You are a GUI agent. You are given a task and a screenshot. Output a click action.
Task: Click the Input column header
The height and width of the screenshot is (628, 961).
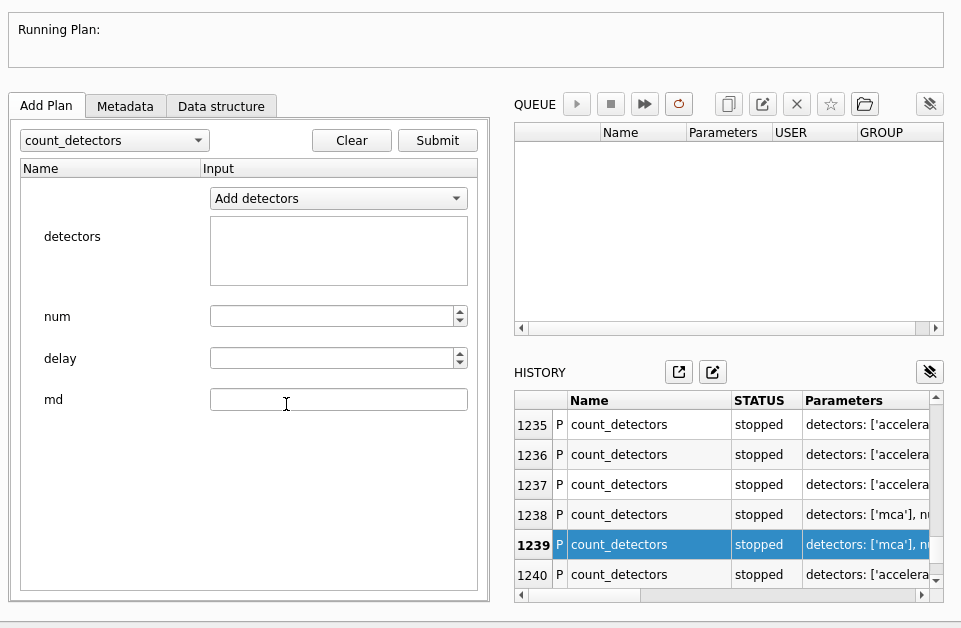coord(339,168)
